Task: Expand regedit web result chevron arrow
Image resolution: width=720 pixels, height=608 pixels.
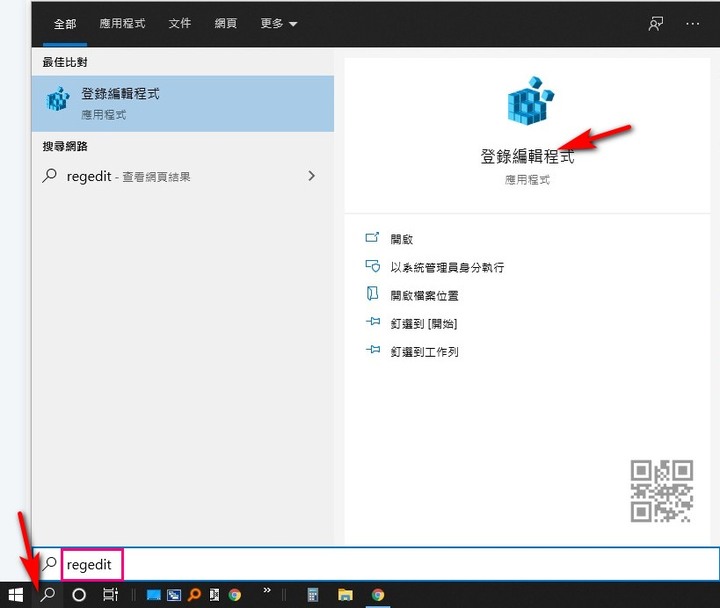Action: (x=312, y=176)
